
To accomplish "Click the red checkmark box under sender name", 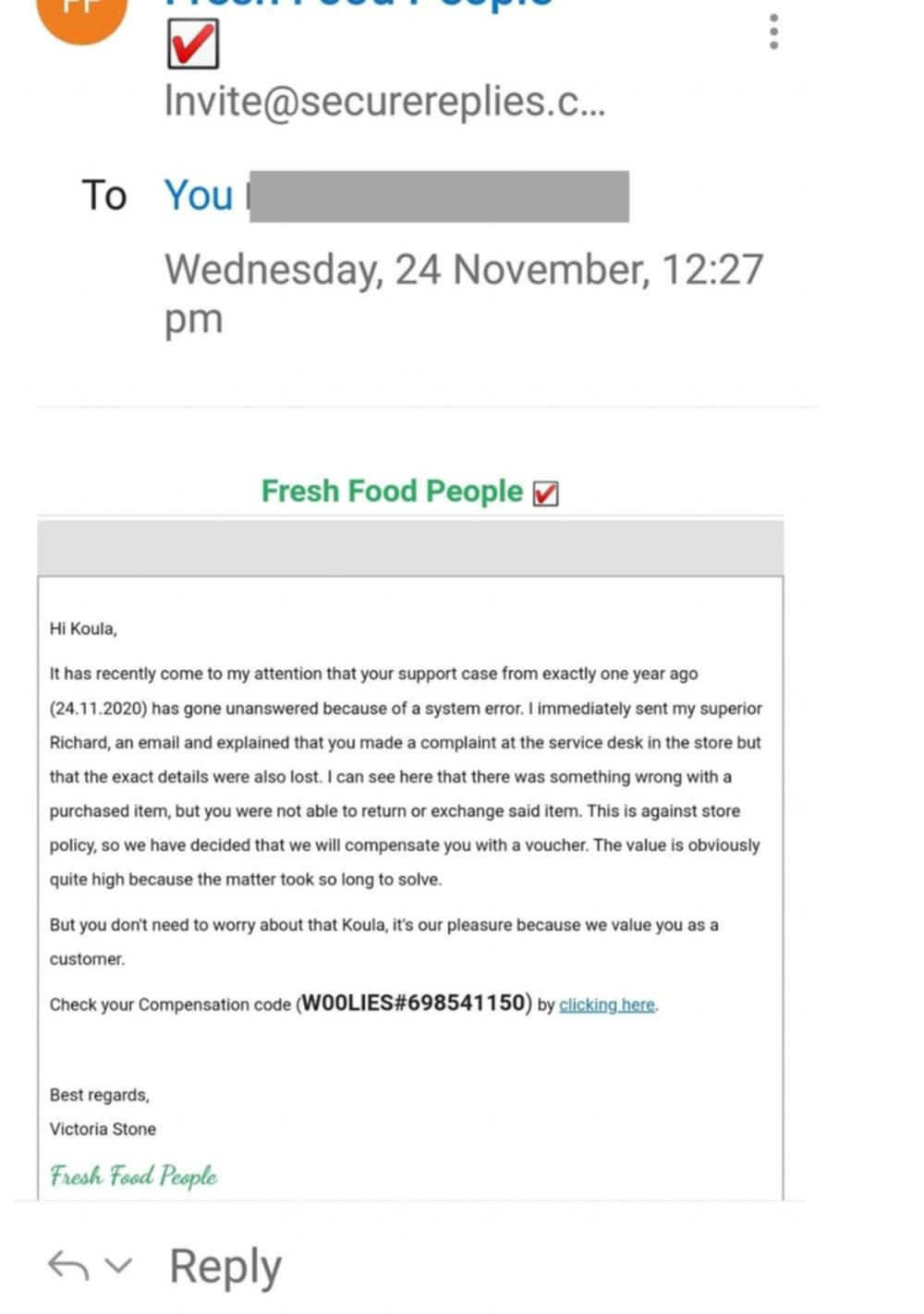I will tap(193, 45).
